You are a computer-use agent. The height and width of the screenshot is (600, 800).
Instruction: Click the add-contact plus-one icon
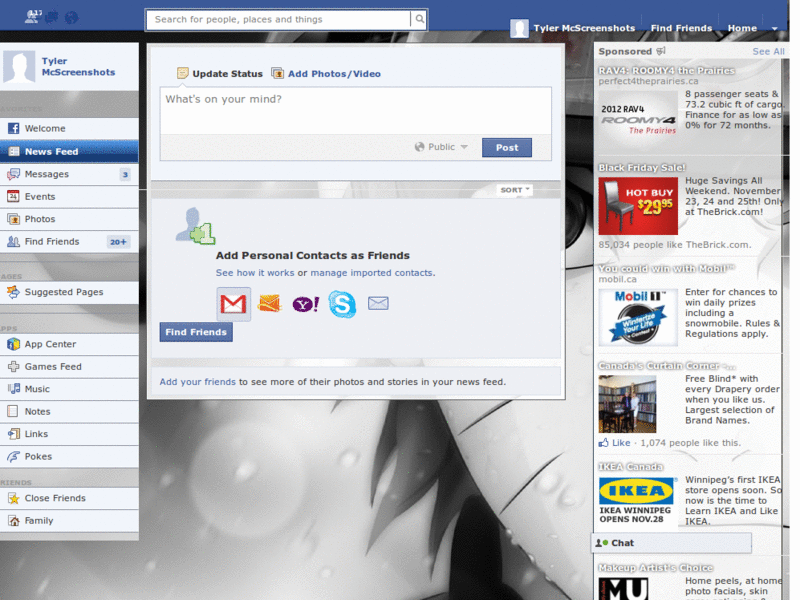pyautogui.click(x=195, y=226)
